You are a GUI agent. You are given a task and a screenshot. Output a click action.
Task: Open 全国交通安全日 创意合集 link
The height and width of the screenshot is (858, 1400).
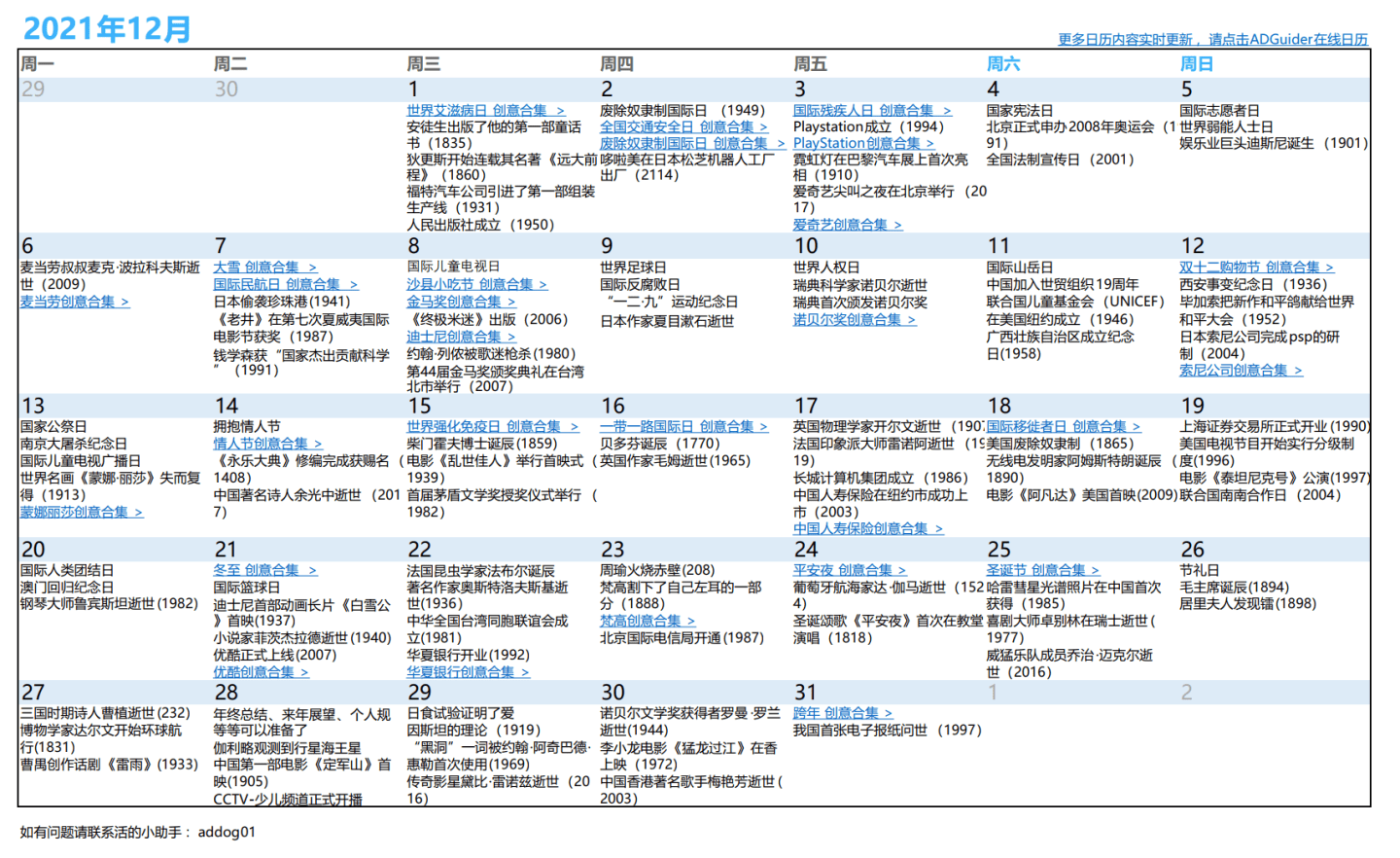coord(683,126)
